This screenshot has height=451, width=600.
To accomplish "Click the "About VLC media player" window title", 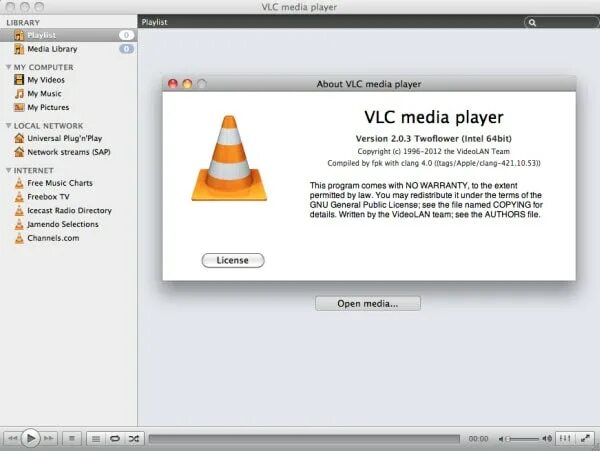I will [369, 84].
